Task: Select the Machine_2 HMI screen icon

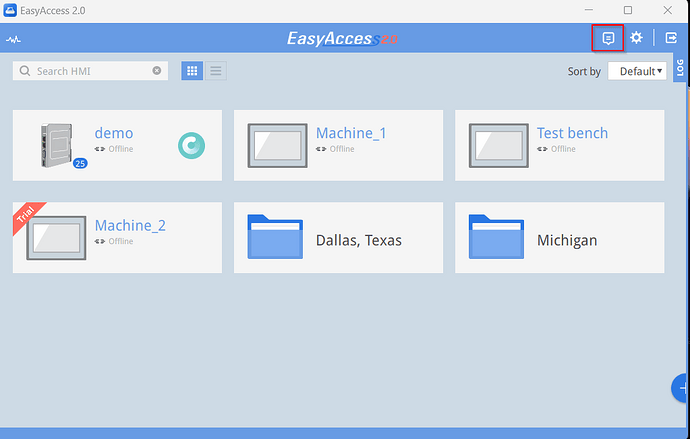Action: tap(56, 238)
